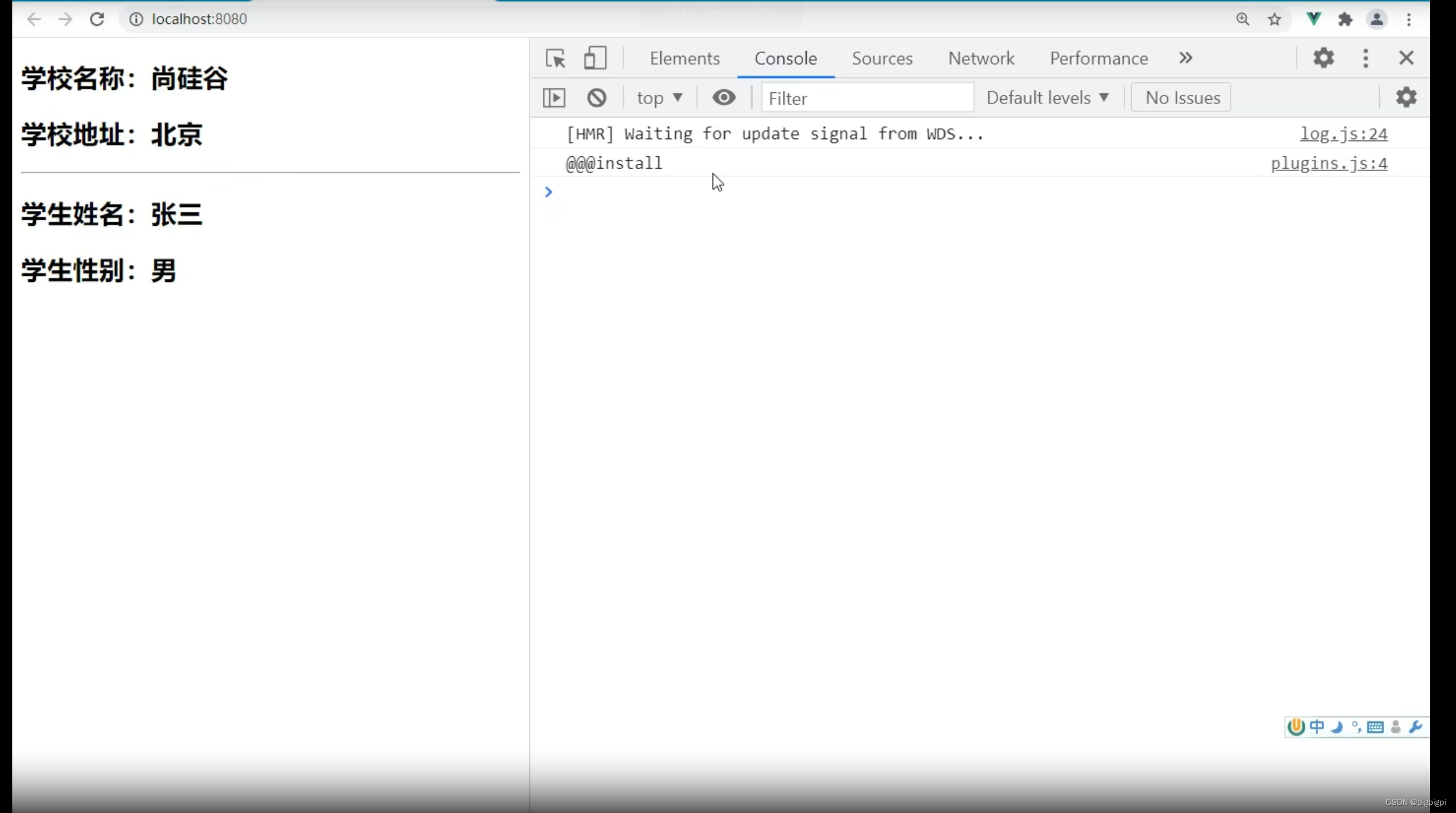Viewport: 1456px width, 813px height.
Task: Reload the localhost page
Action: click(97, 19)
